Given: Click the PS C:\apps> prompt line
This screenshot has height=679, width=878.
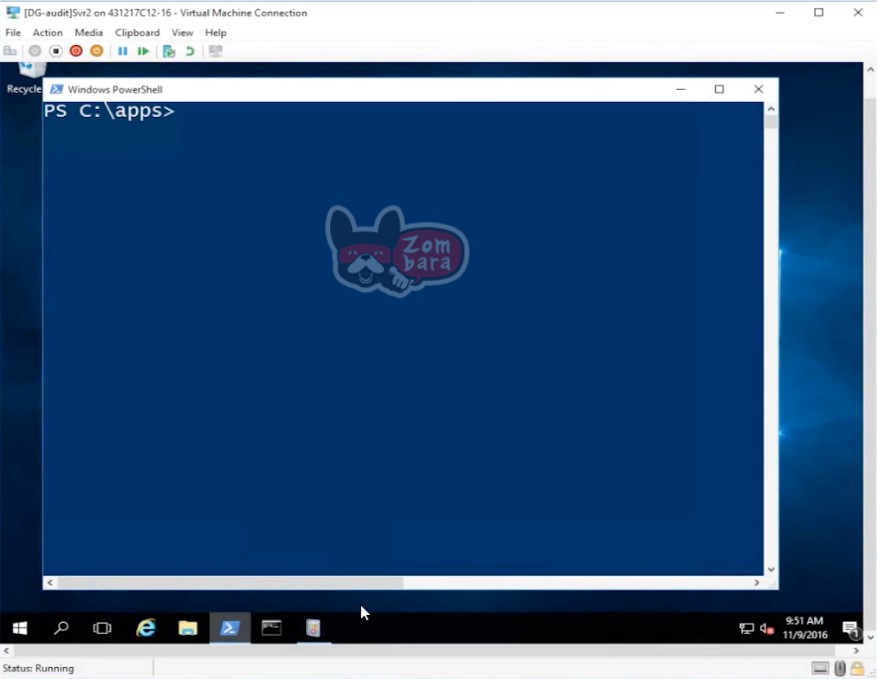Looking at the screenshot, I should pyautogui.click(x=109, y=111).
